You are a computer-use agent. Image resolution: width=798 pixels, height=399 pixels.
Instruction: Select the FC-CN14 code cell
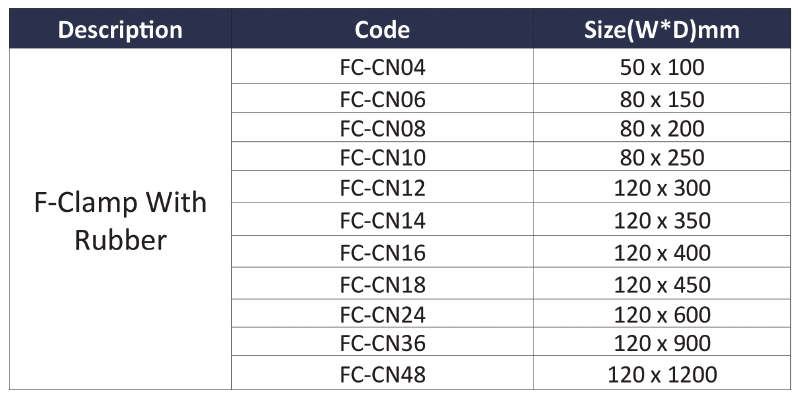(x=382, y=219)
